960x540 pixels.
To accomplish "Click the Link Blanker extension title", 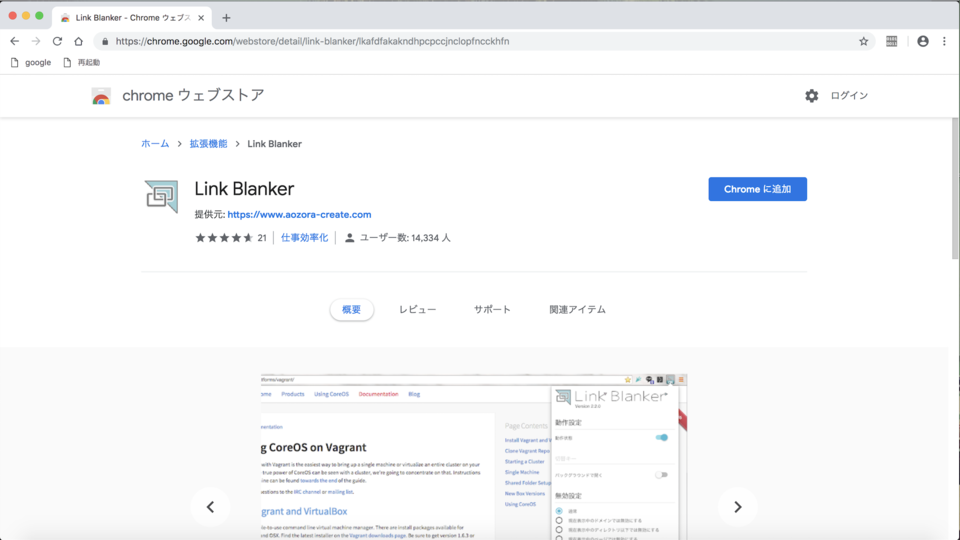I will coord(244,189).
